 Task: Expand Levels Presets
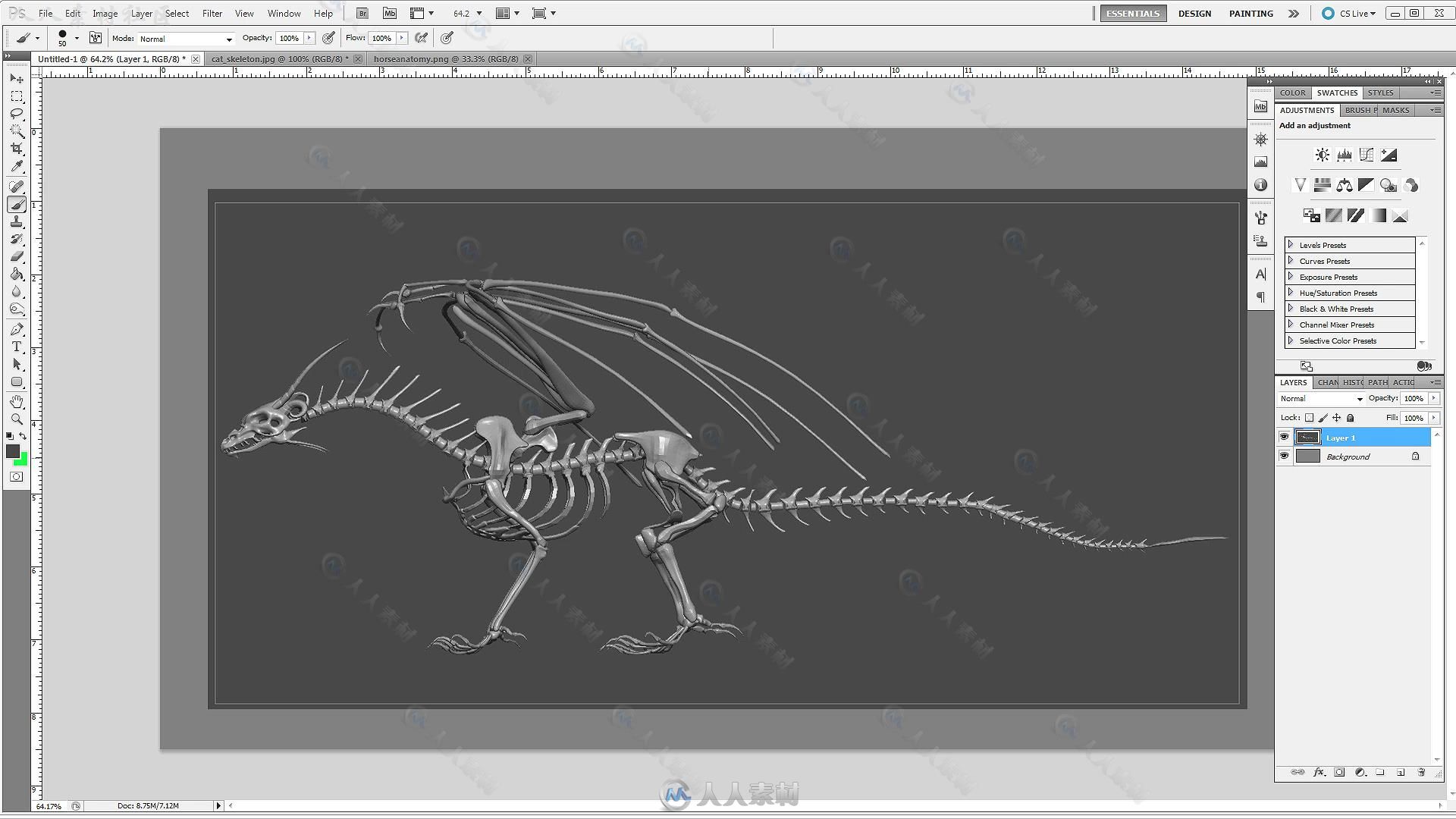[x=1291, y=244]
